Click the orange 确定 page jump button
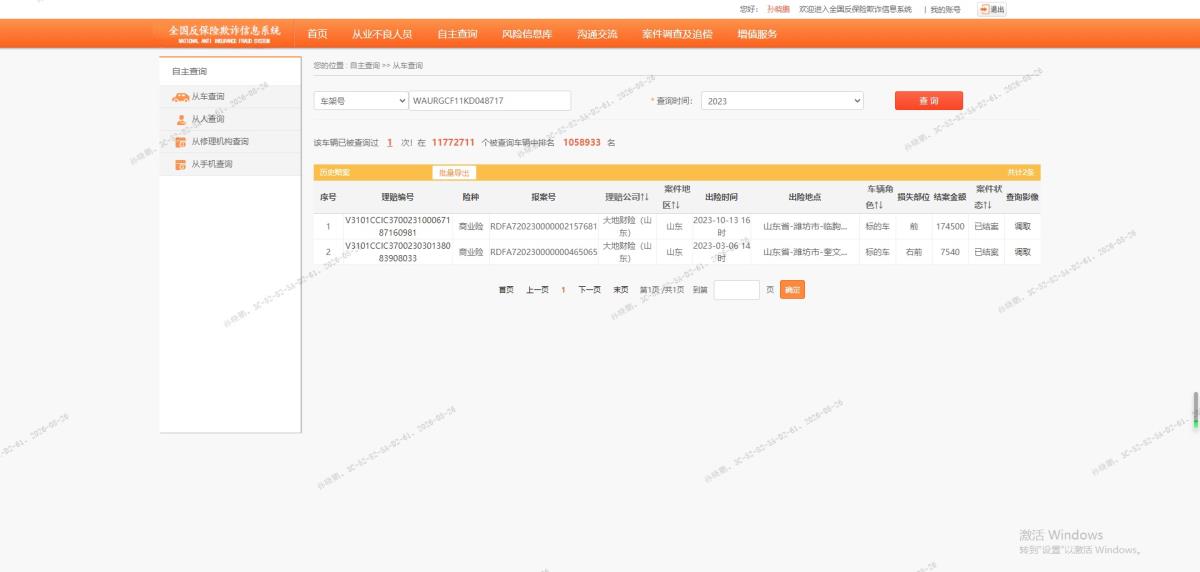The image size is (1200, 572). pyautogui.click(x=792, y=290)
